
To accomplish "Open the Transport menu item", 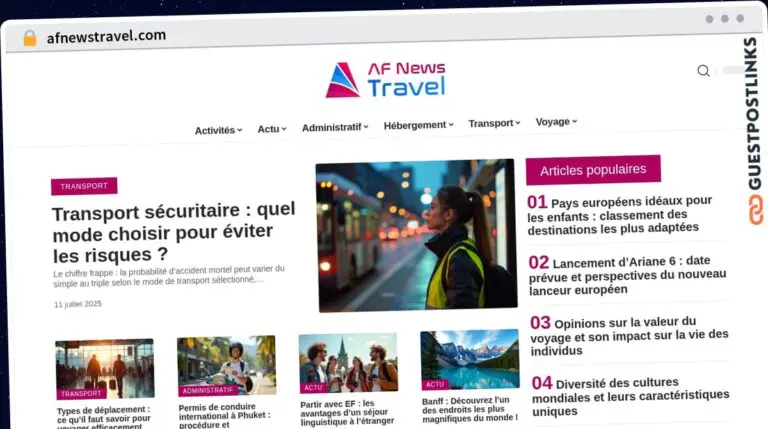I will click(494, 123).
